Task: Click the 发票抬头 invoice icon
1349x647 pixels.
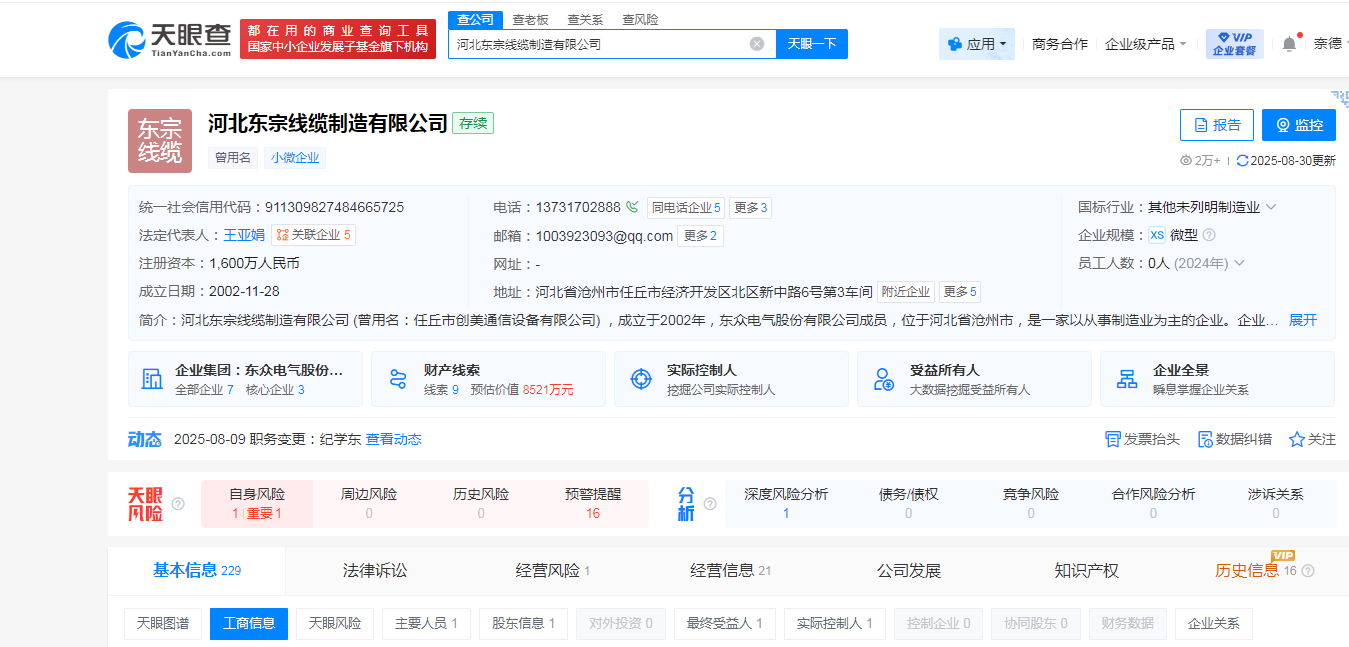Action: (x=1113, y=439)
